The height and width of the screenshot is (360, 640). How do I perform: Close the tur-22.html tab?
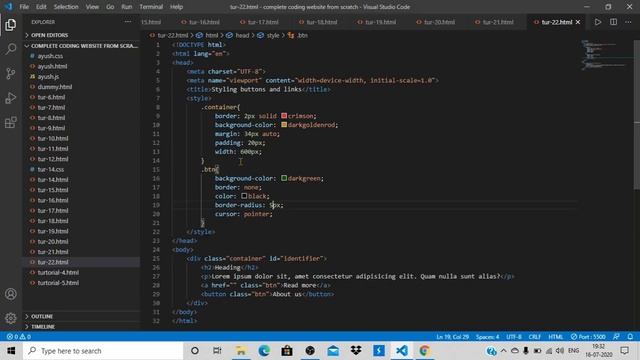coord(578,22)
